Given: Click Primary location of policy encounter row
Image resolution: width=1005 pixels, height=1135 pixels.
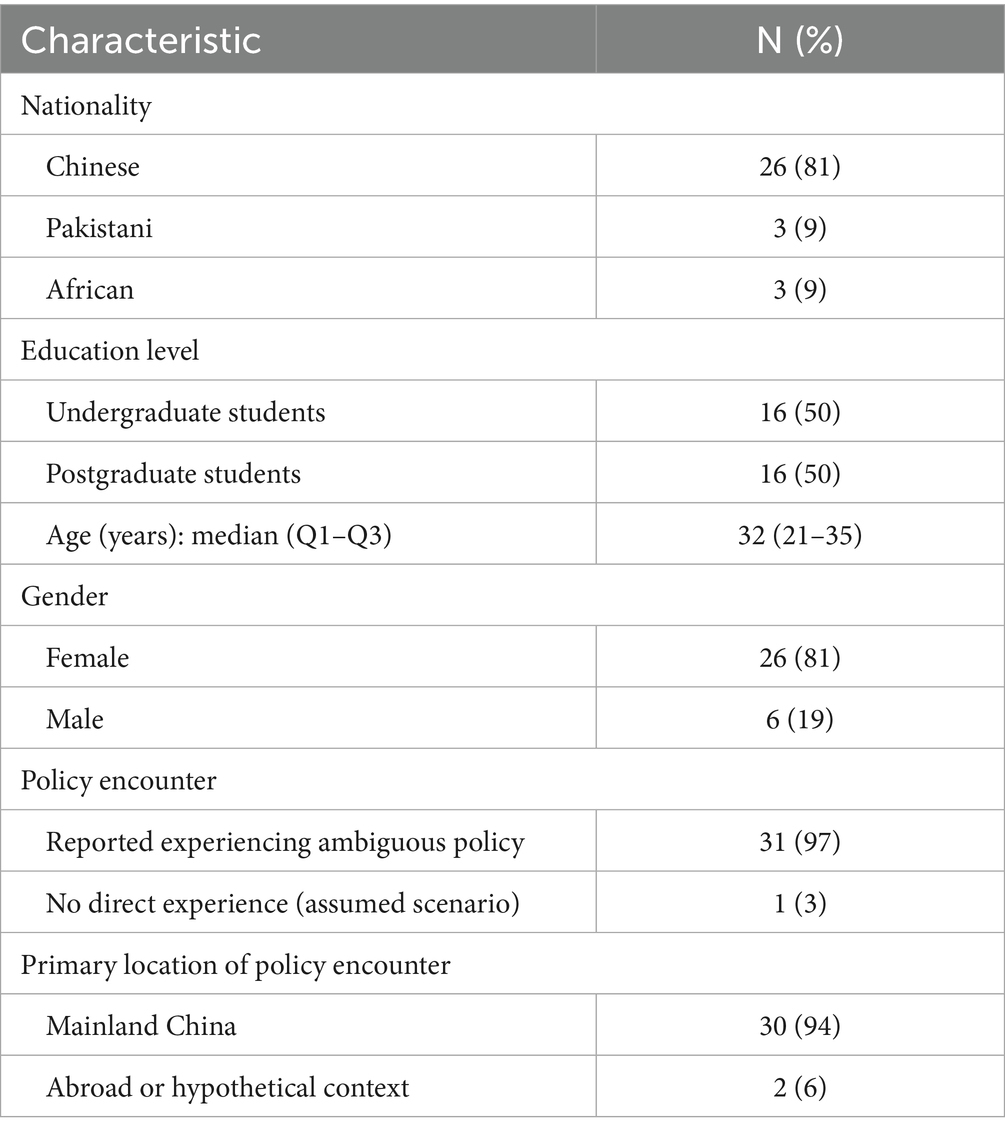Looking at the screenshot, I should [235, 965].
